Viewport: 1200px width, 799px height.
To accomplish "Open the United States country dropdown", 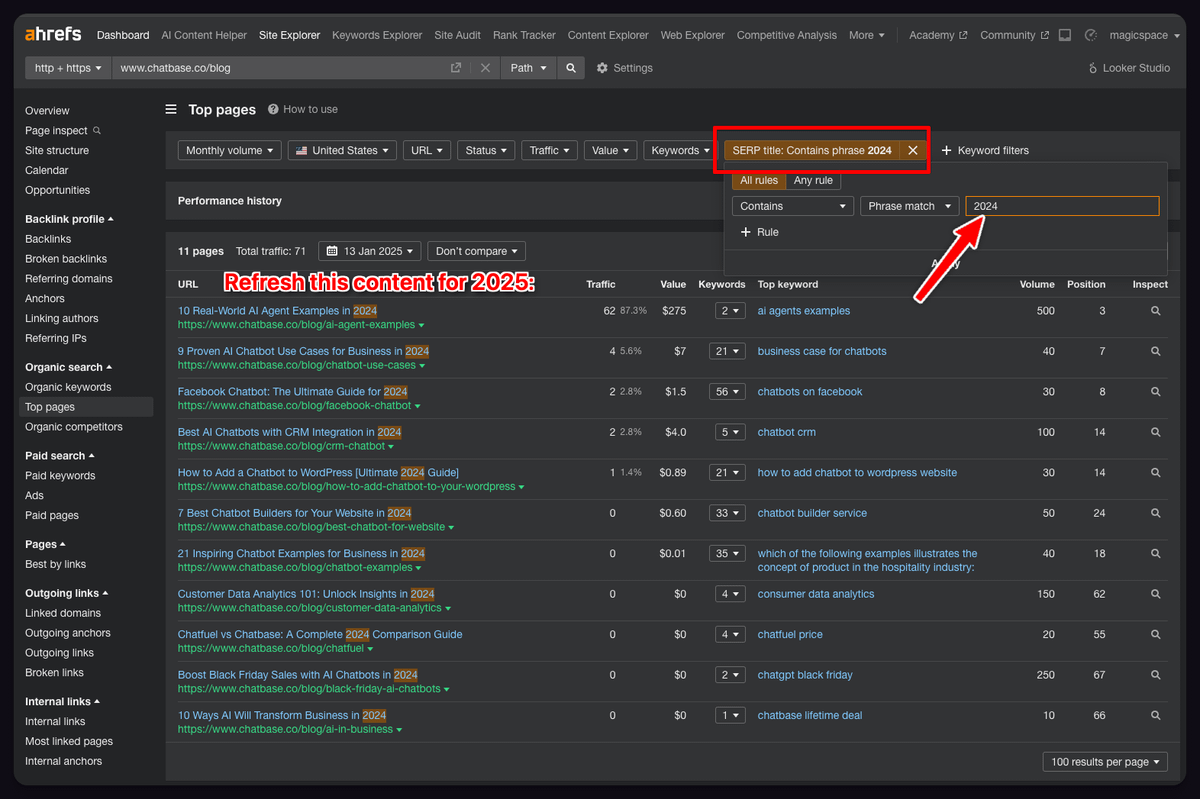I will [x=342, y=150].
